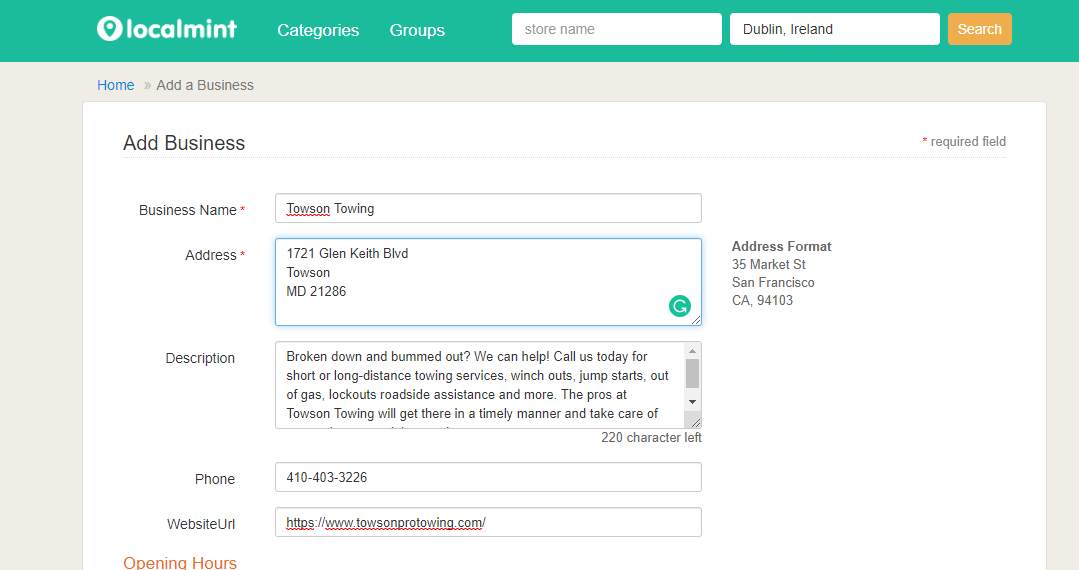The width and height of the screenshot is (1079, 570).
Task: Click inside the Address text area
Action: point(489,282)
